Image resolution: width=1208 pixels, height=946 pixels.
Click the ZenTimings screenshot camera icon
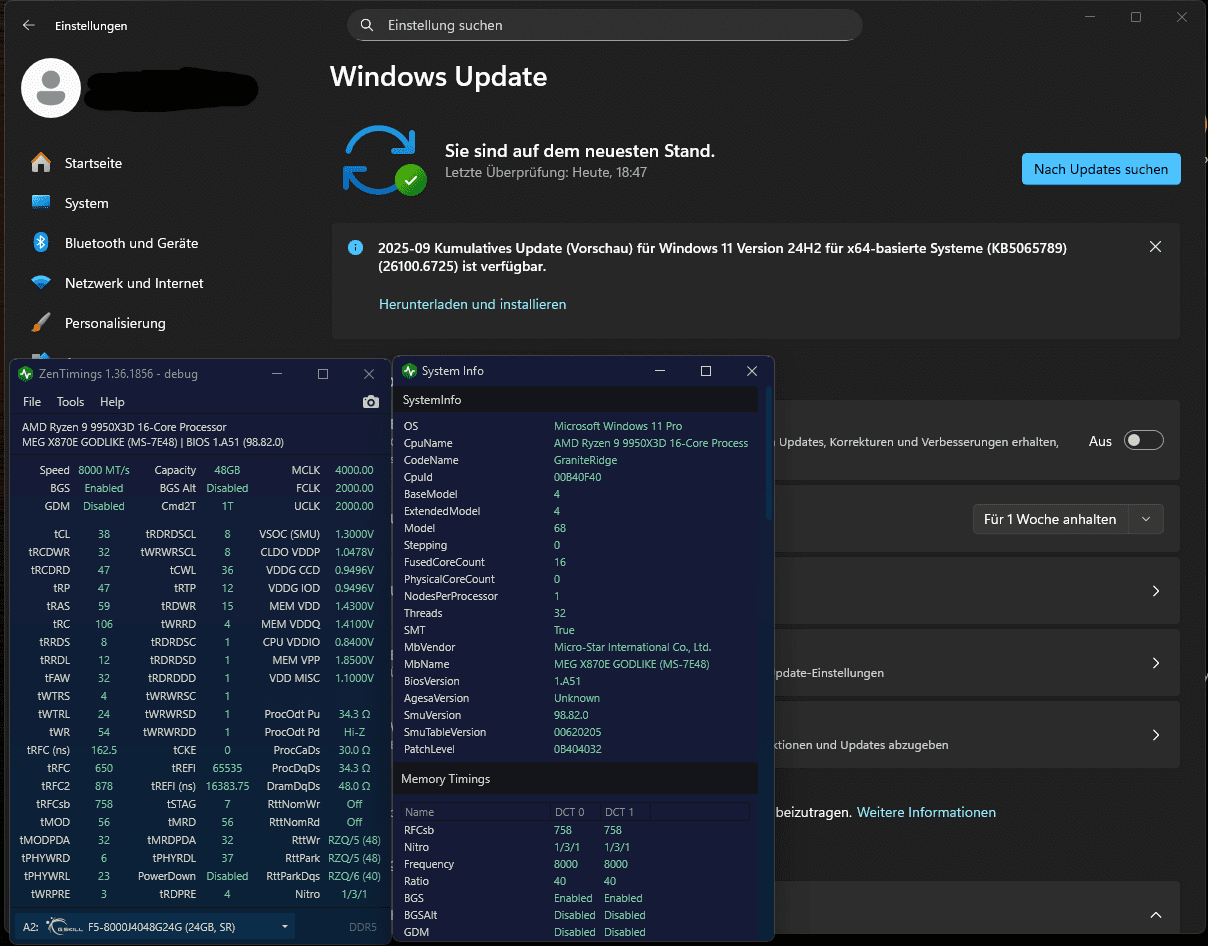click(x=371, y=402)
